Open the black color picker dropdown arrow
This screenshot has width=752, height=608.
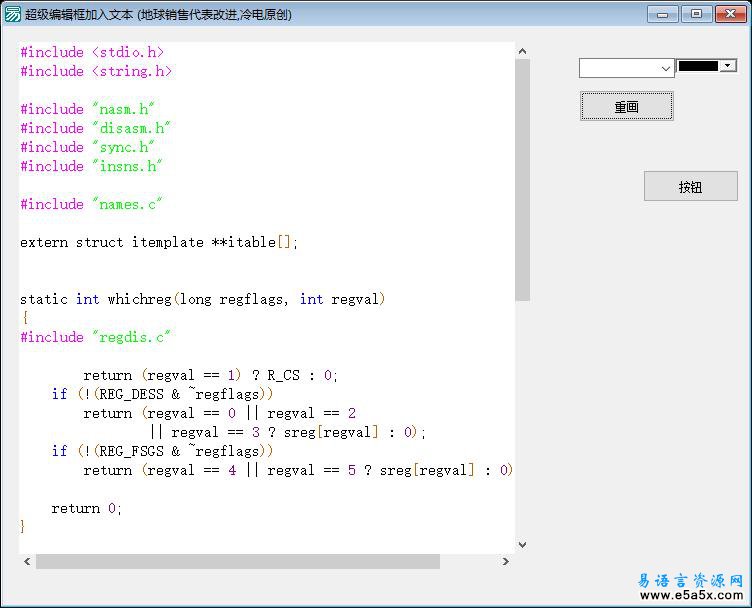[728, 66]
